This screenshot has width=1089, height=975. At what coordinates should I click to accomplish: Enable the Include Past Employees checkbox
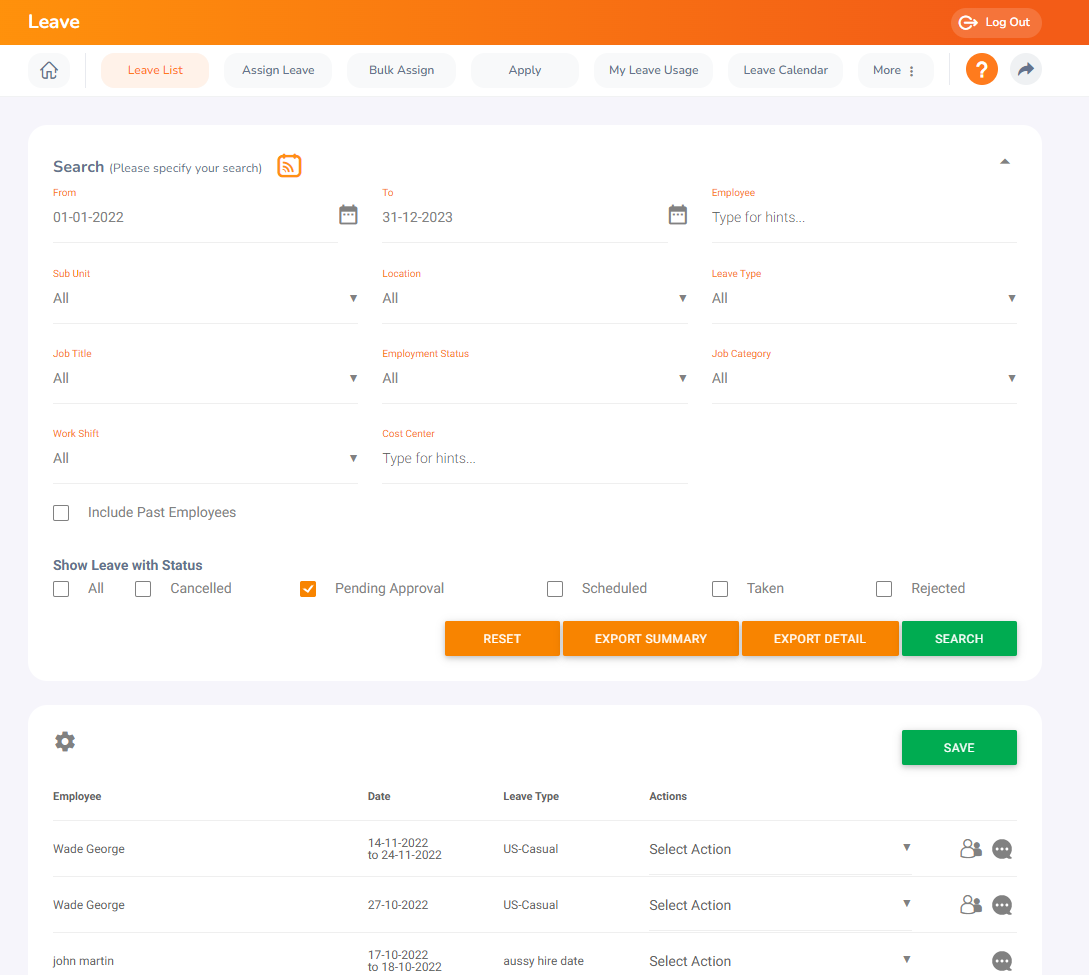click(x=60, y=512)
